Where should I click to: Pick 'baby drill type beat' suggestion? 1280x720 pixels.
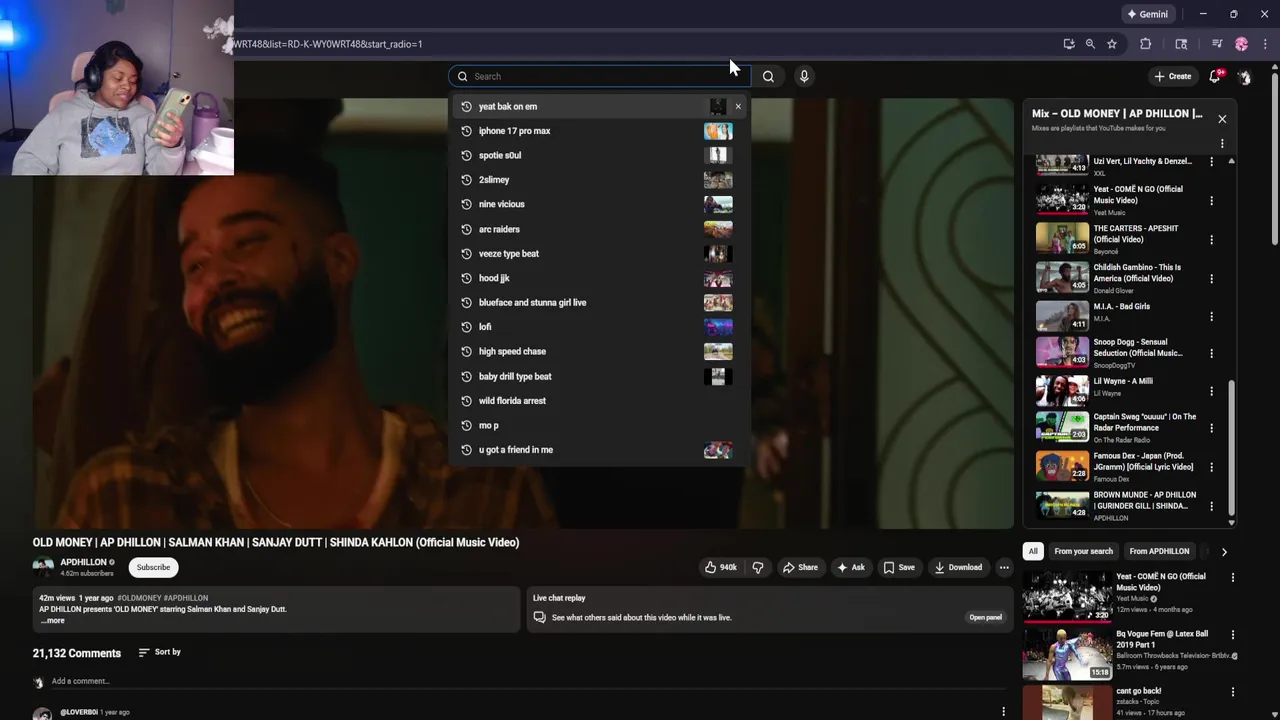coord(599,376)
